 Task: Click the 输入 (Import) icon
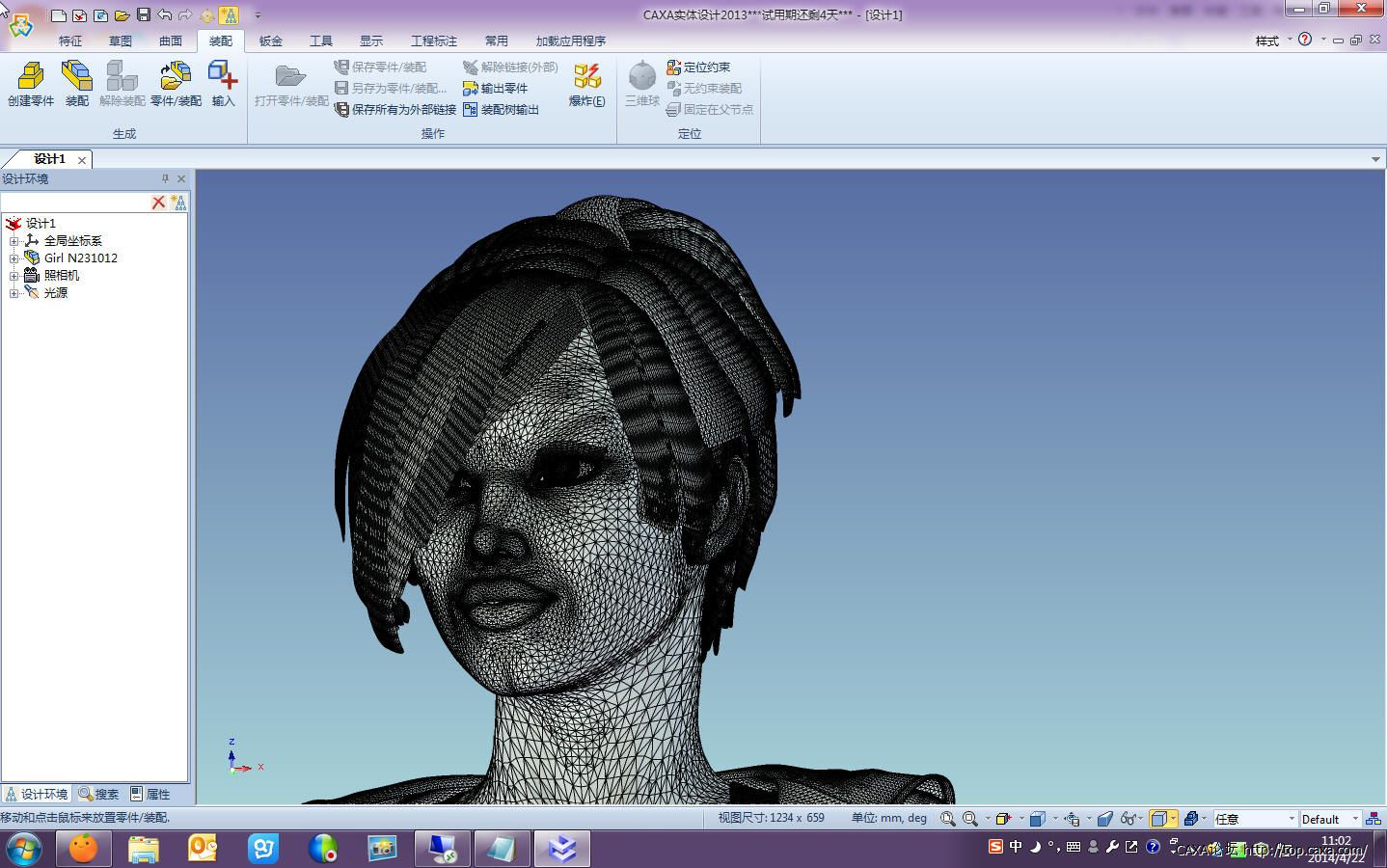[x=223, y=76]
